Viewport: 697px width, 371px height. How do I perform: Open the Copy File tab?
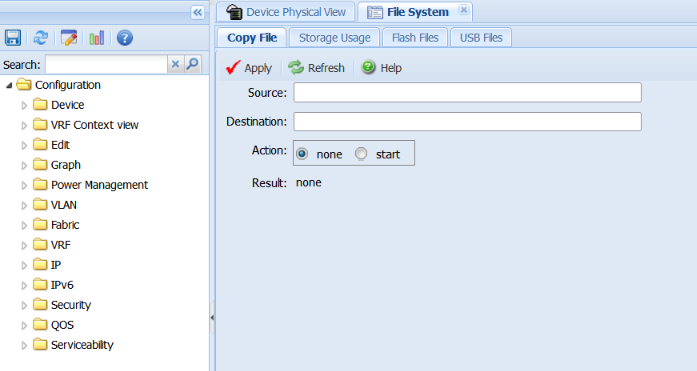(x=252, y=38)
